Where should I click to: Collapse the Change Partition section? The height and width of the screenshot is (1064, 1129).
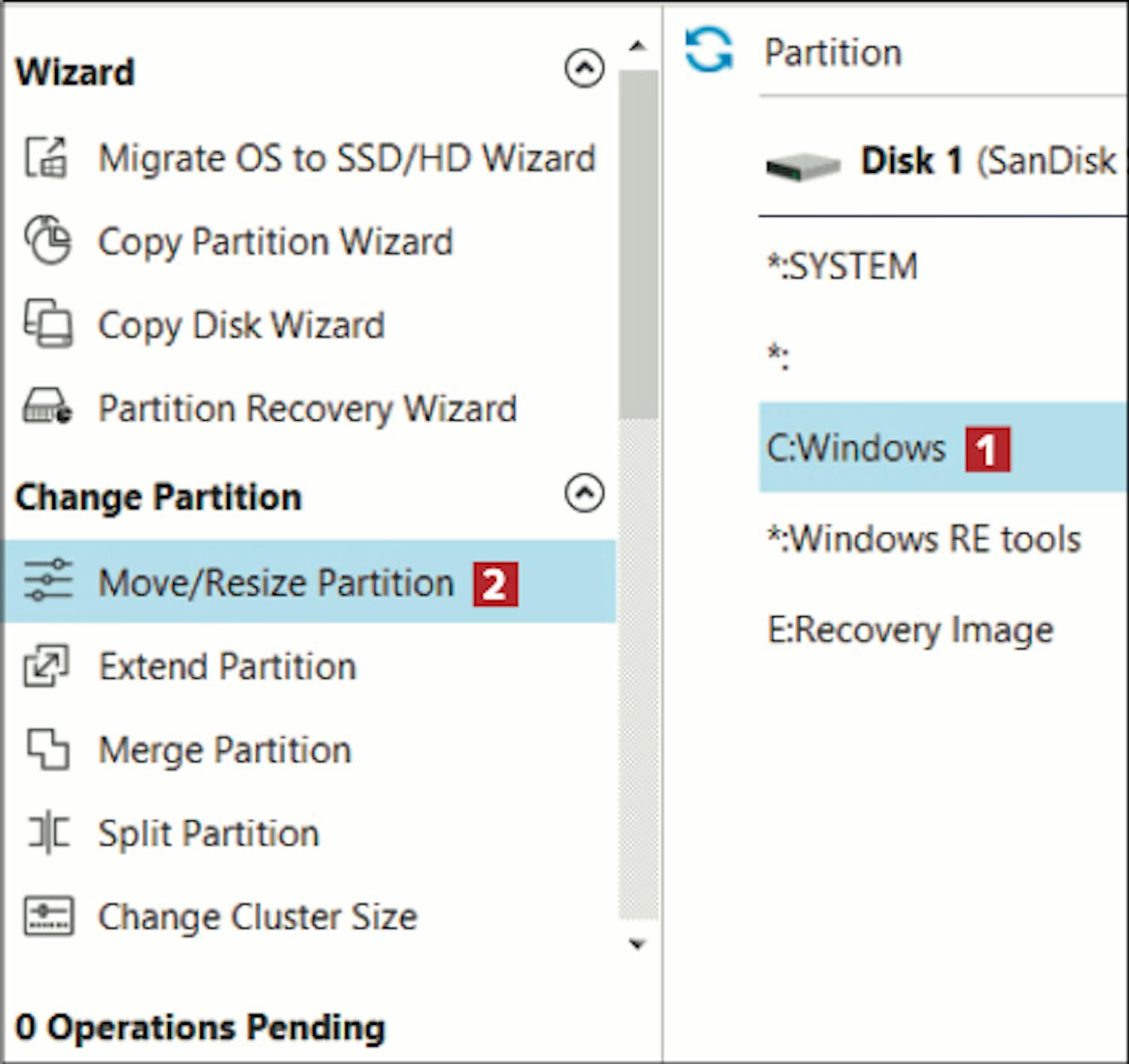tap(584, 494)
